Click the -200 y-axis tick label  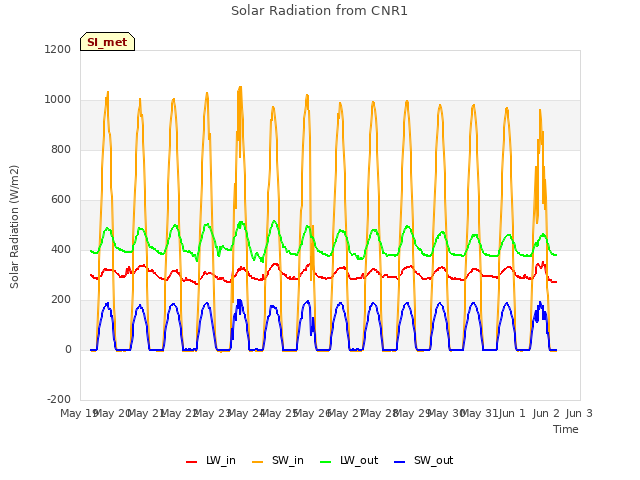click(59, 399)
